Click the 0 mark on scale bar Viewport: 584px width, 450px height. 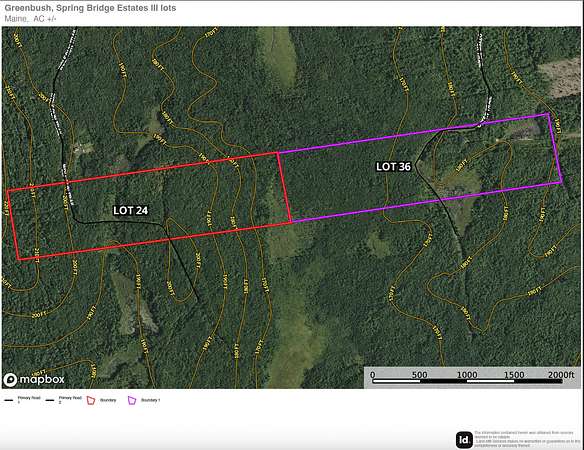373,375
